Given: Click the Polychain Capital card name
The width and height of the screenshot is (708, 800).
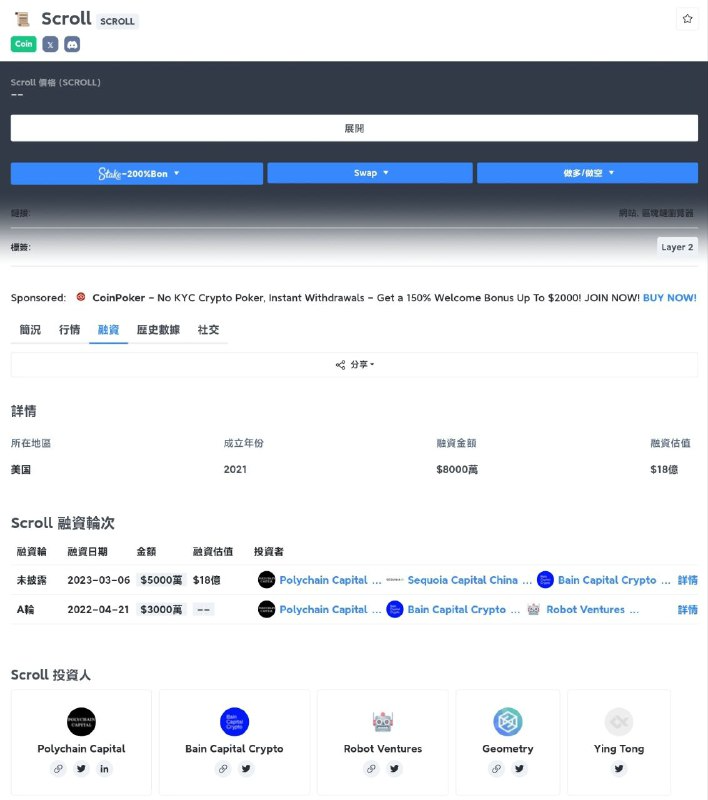Looking at the screenshot, I should [x=81, y=748].
